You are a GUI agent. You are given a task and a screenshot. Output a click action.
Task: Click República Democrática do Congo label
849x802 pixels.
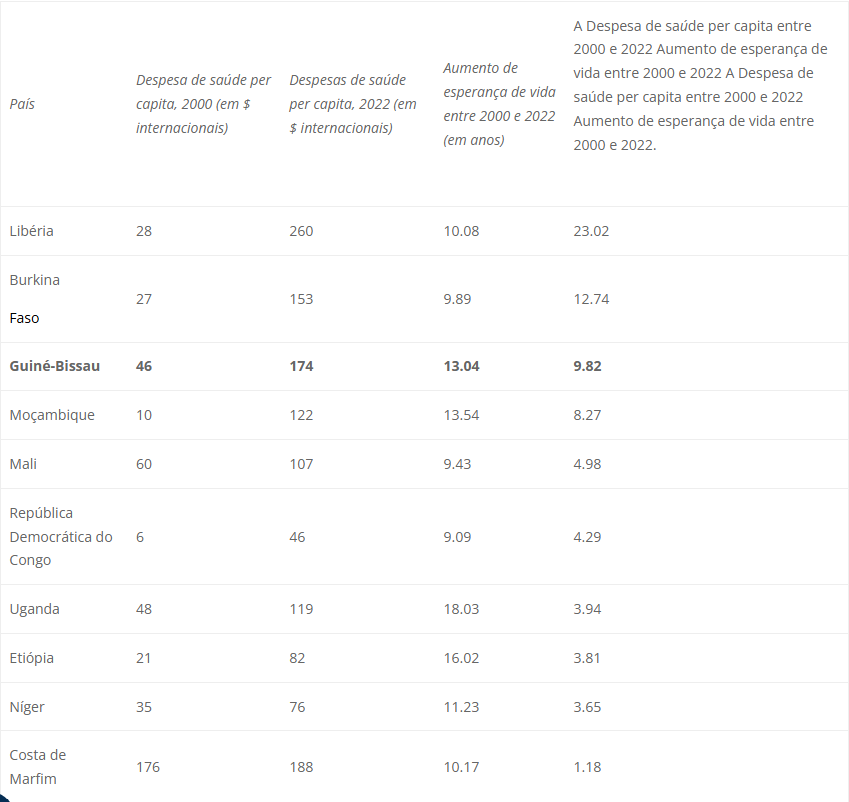61,537
